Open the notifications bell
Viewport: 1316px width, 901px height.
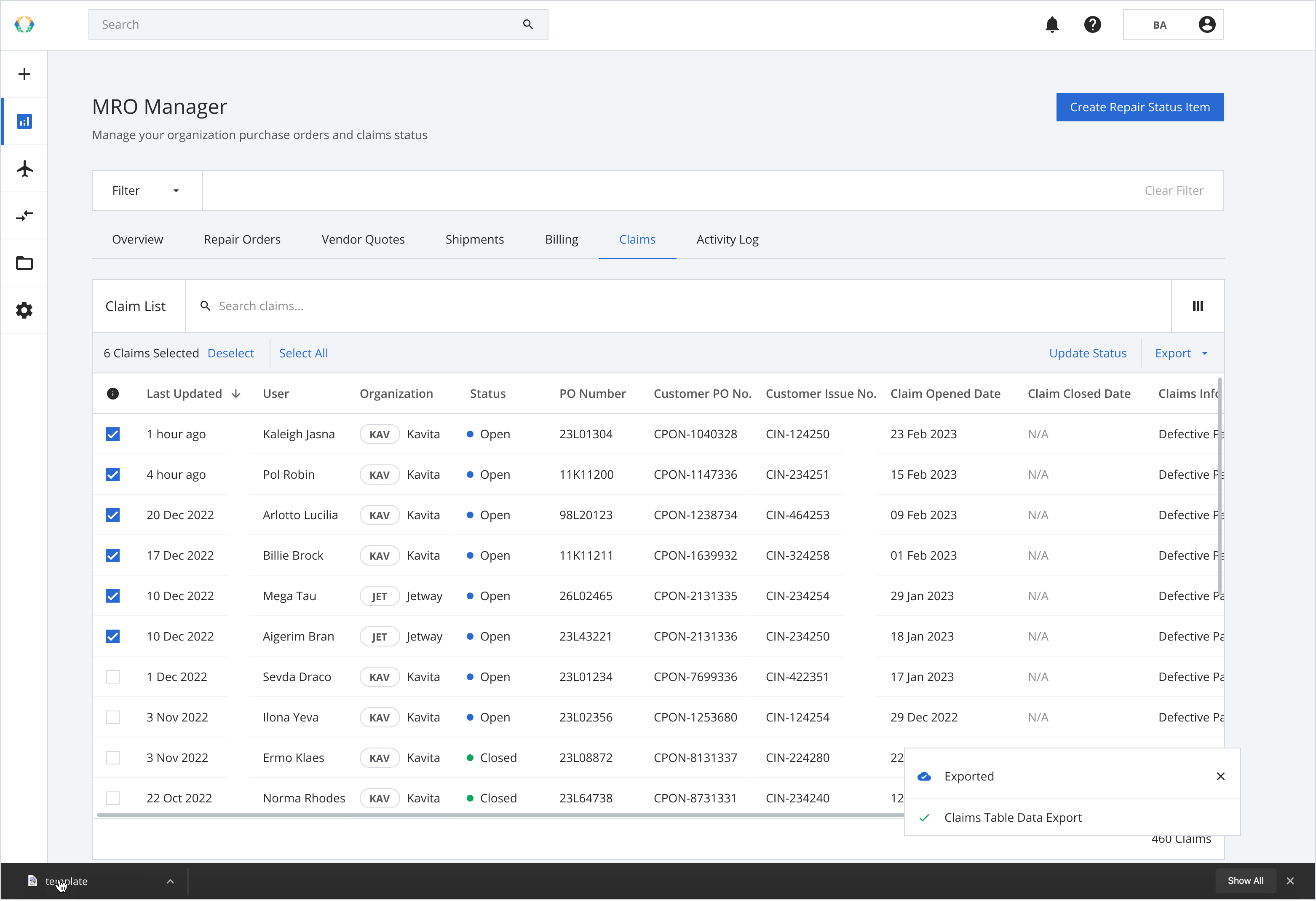[1052, 24]
